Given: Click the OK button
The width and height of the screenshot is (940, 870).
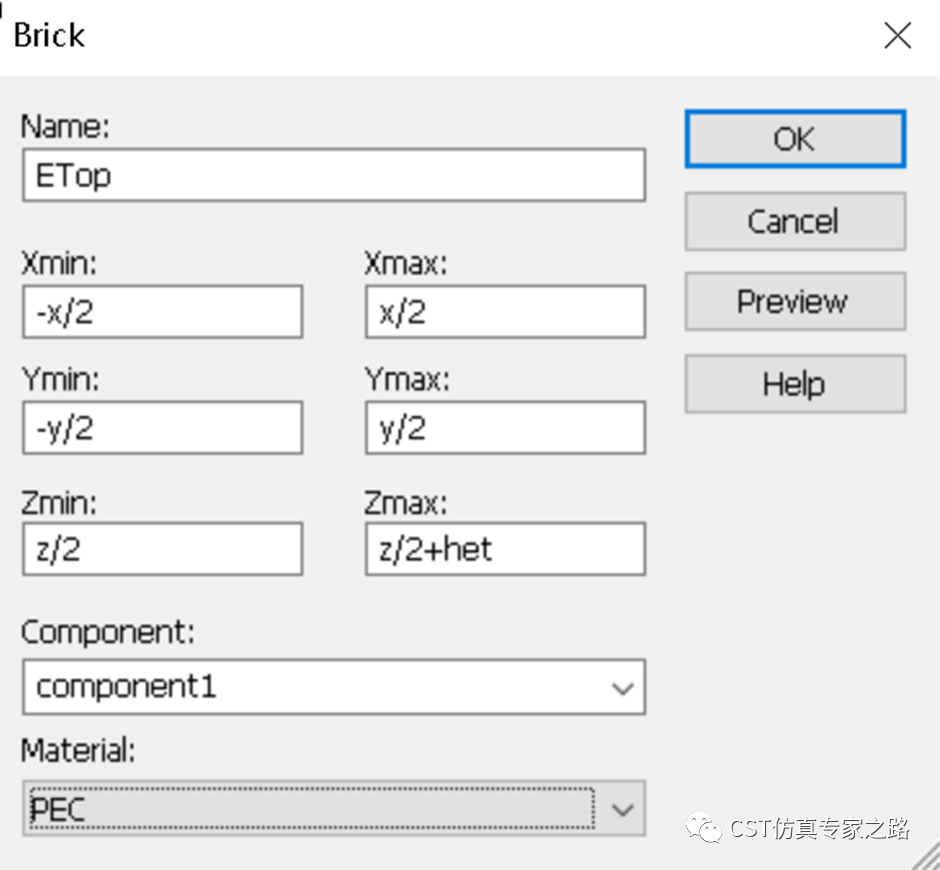Looking at the screenshot, I should [x=794, y=139].
